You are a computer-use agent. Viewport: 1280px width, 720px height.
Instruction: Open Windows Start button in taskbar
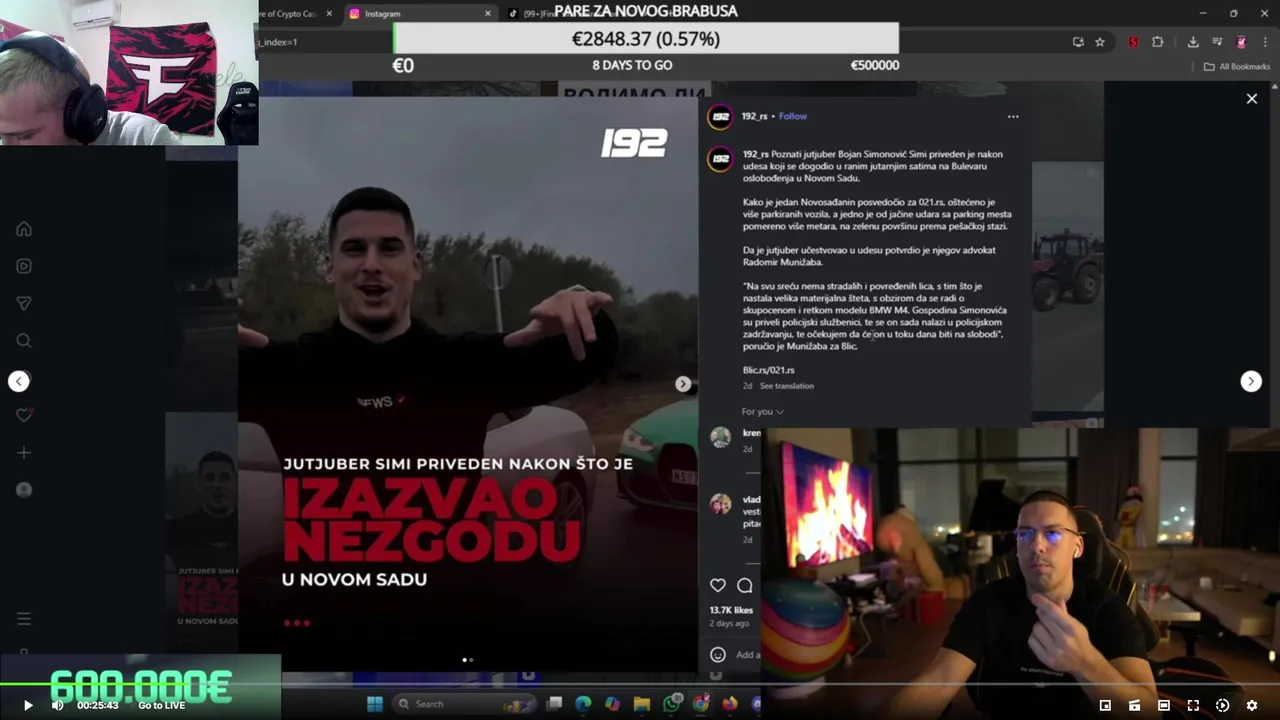pyautogui.click(x=375, y=704)
